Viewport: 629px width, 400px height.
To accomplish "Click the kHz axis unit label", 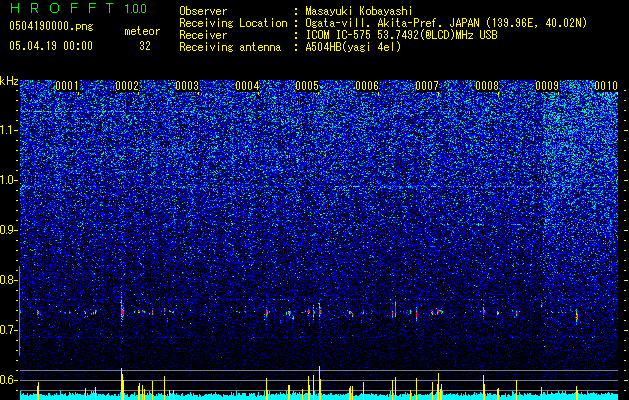I will (9, 81).
